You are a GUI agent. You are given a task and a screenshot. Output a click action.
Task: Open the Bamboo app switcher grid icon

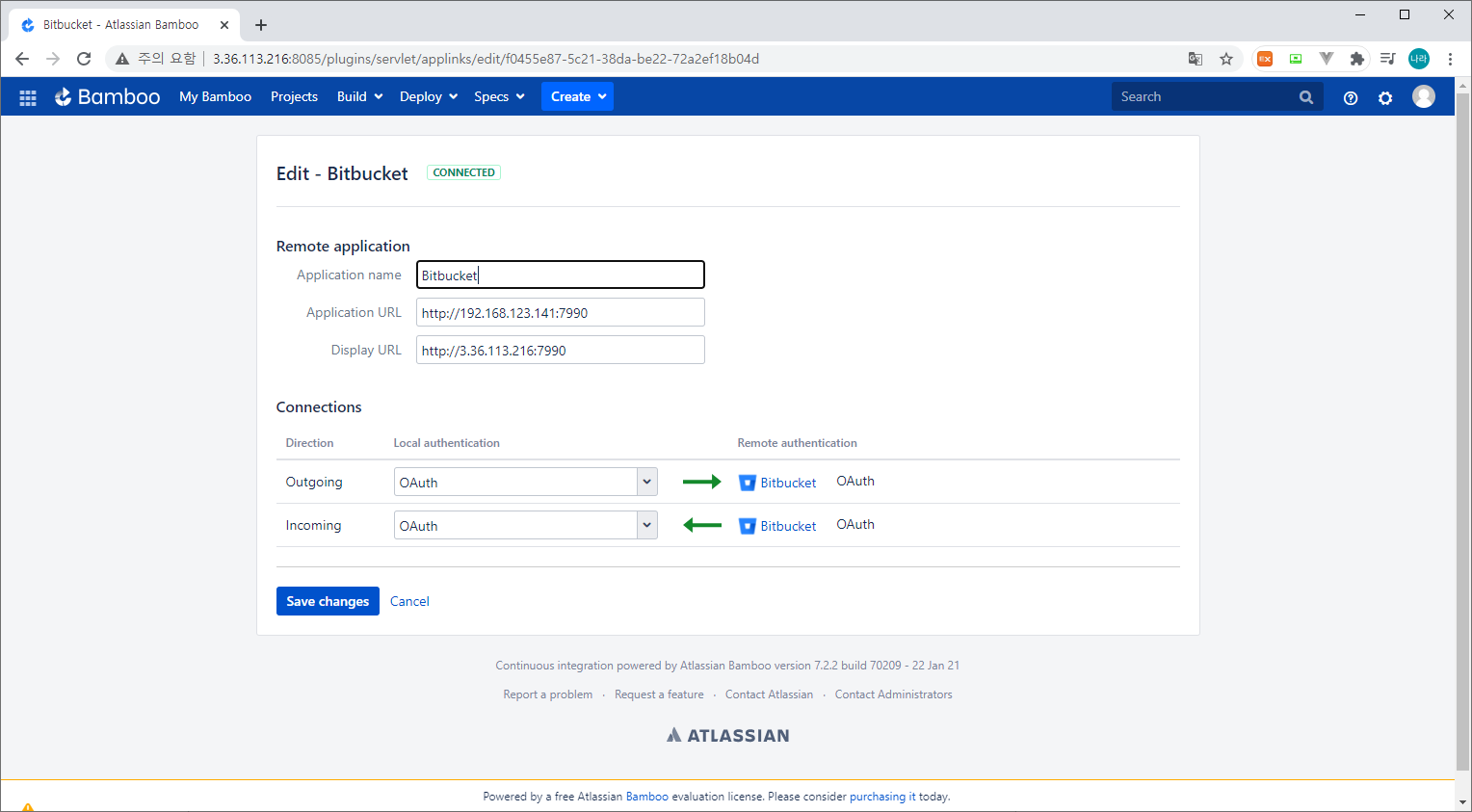click(27, 96)
